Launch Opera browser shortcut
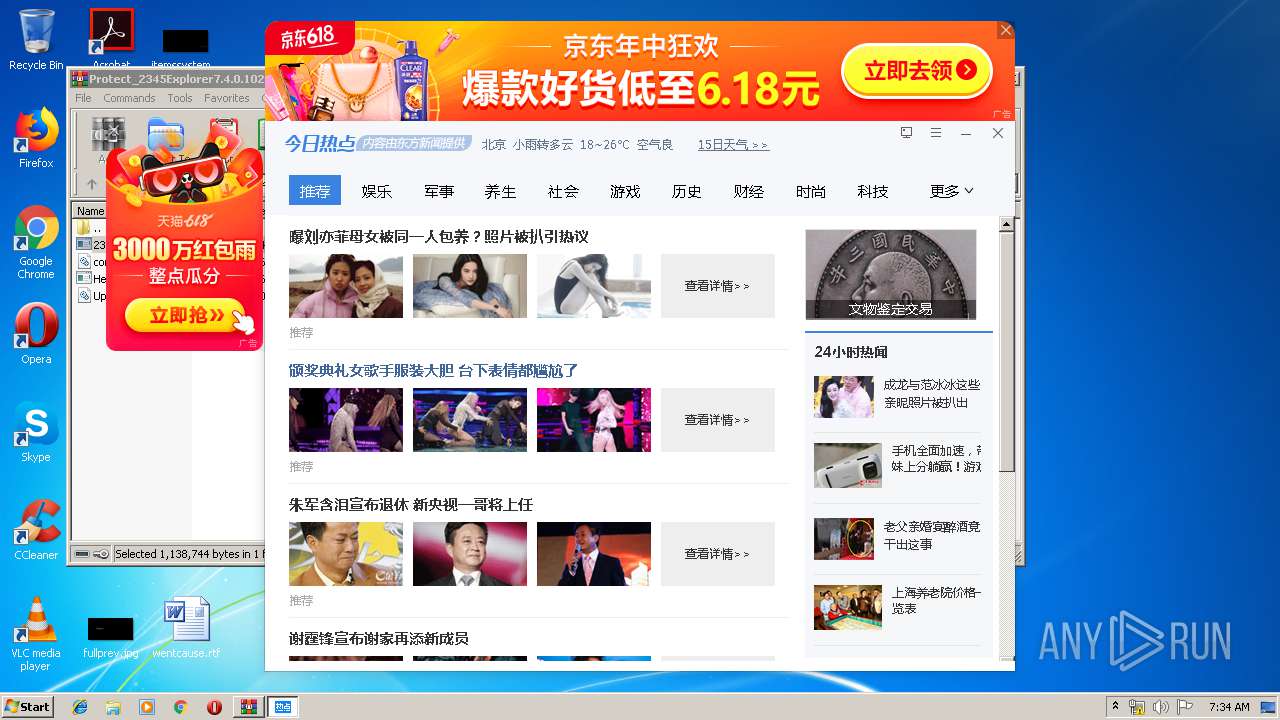Screen dimensions: 1280x720 click(x=36, y=334)
